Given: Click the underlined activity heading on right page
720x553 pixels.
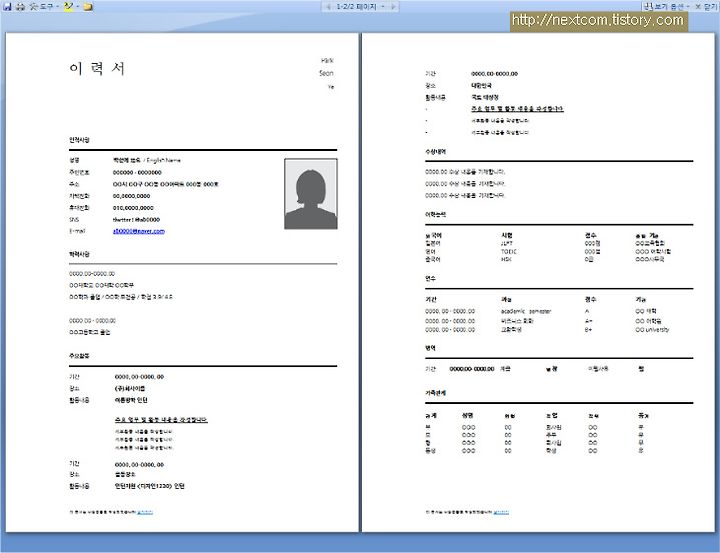Looking at the screenshot, I should click(x=518, y=109).
